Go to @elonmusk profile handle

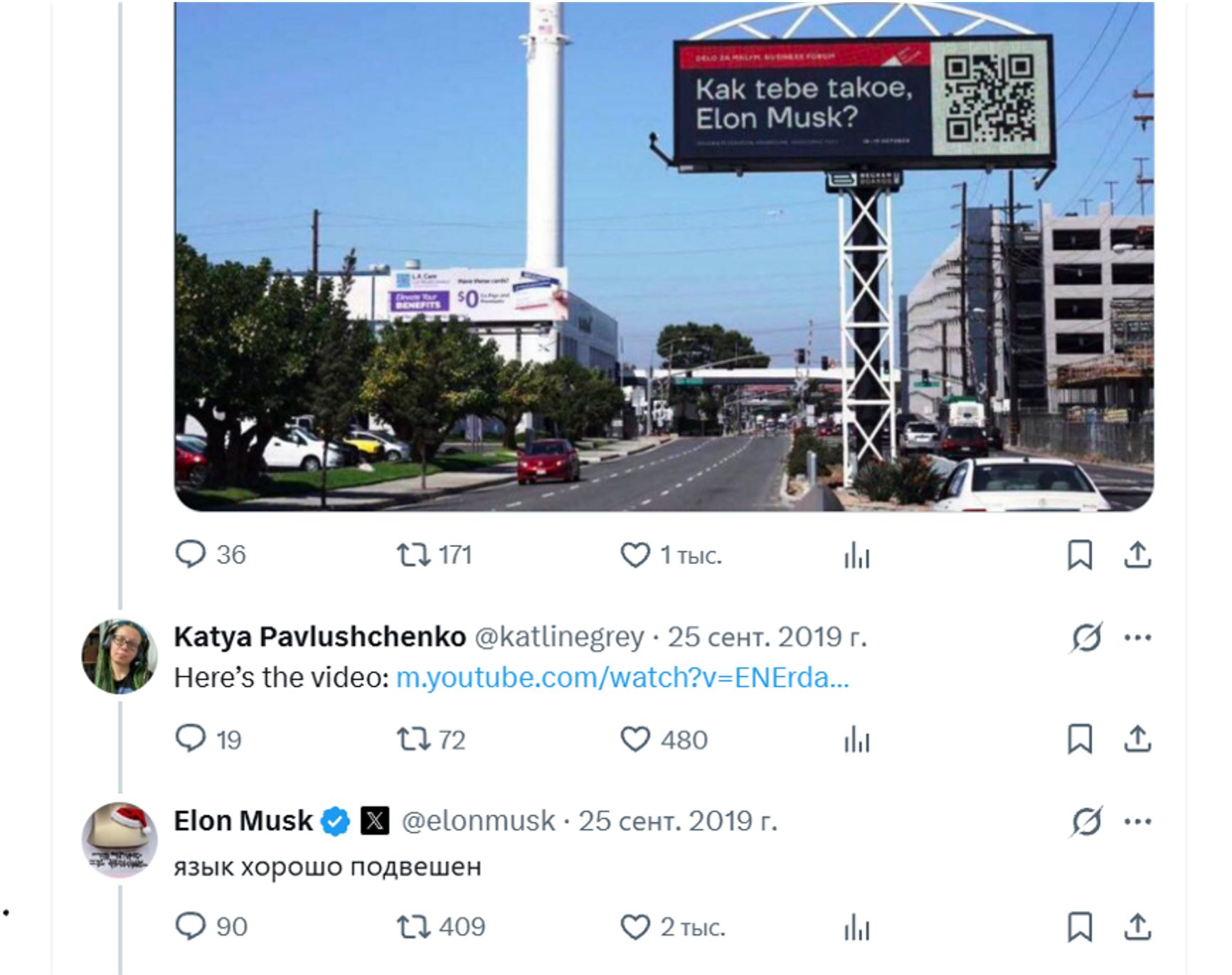coord(478,821)
